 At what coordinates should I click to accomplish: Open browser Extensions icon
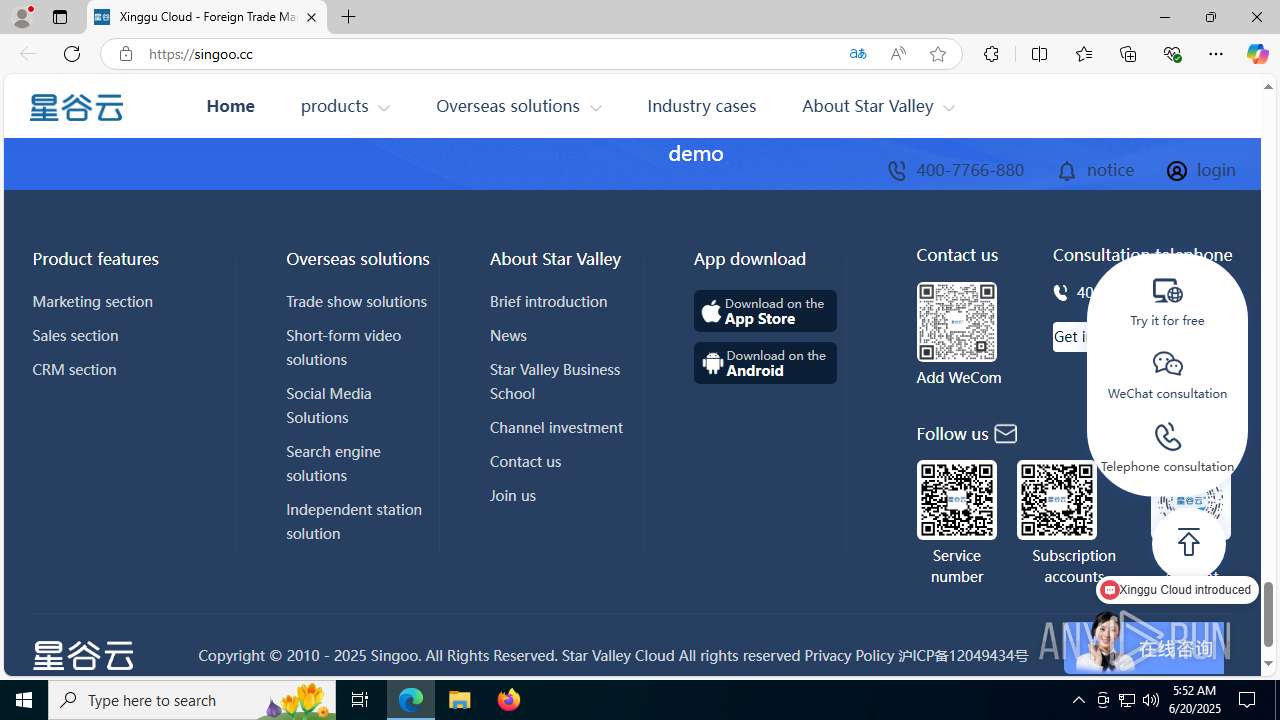click(x=990, y=54)
